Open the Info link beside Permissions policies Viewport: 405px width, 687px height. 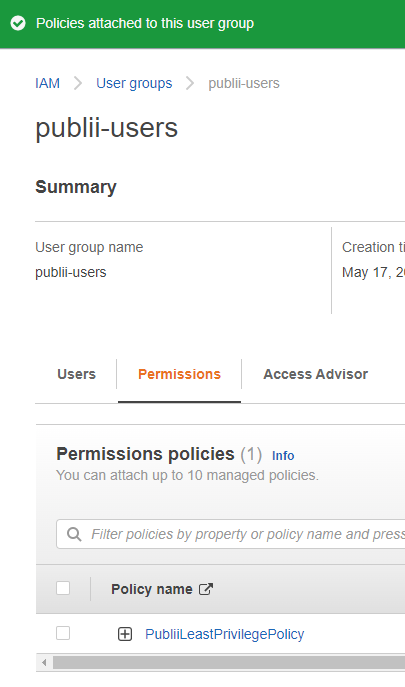(283, 456)
